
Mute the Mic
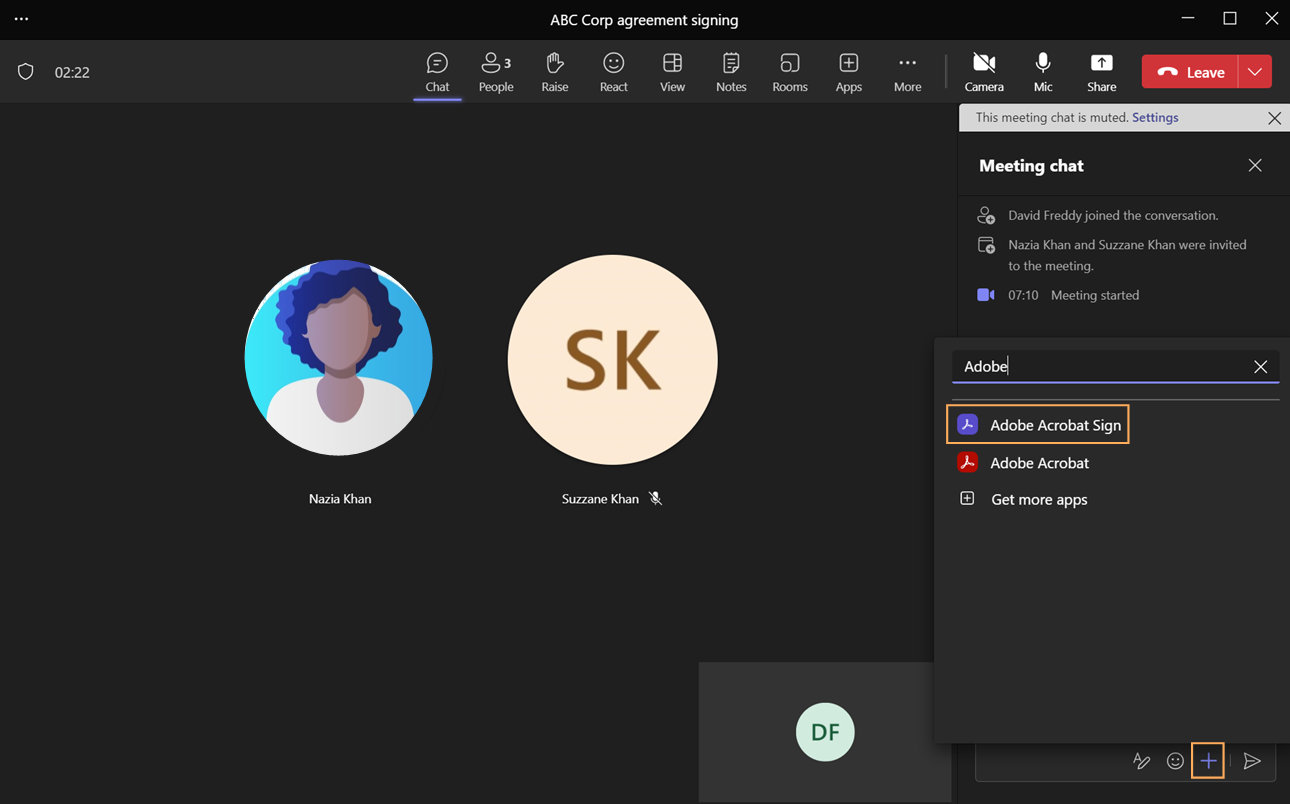1042,71
